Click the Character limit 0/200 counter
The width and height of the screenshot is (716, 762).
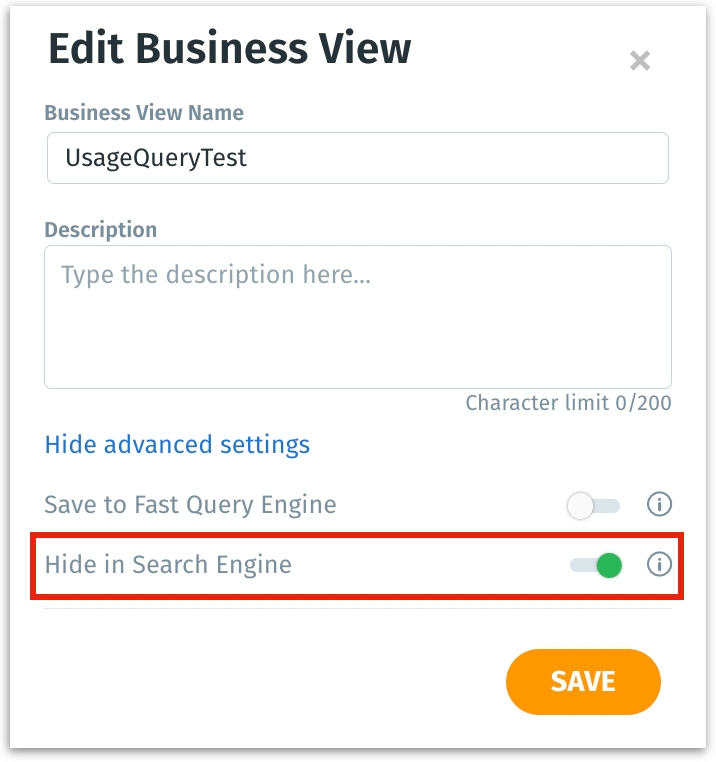(568, 403)
